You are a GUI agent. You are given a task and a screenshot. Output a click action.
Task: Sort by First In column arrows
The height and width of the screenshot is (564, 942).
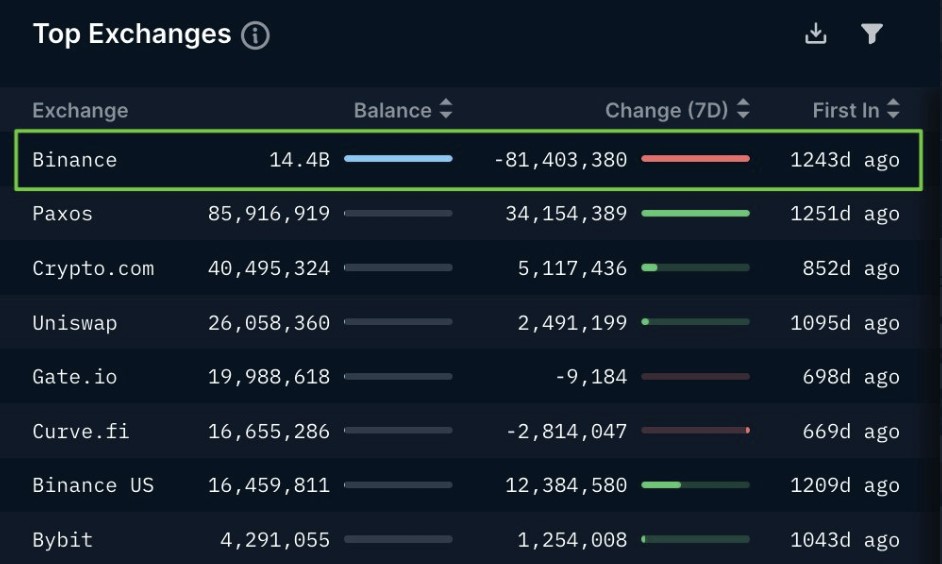click(893, 110)
